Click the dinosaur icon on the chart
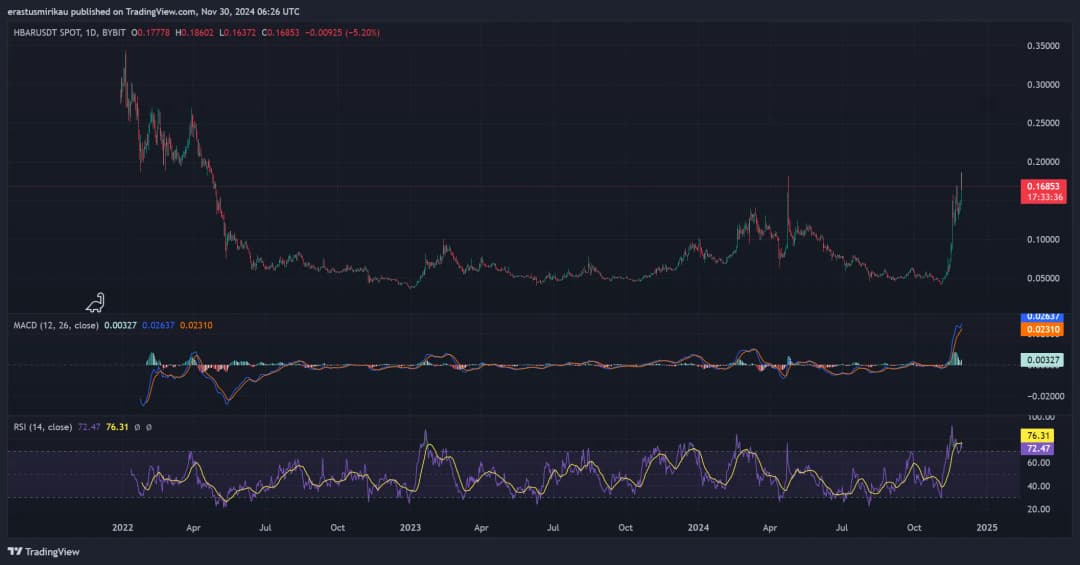 pos(96,302)
